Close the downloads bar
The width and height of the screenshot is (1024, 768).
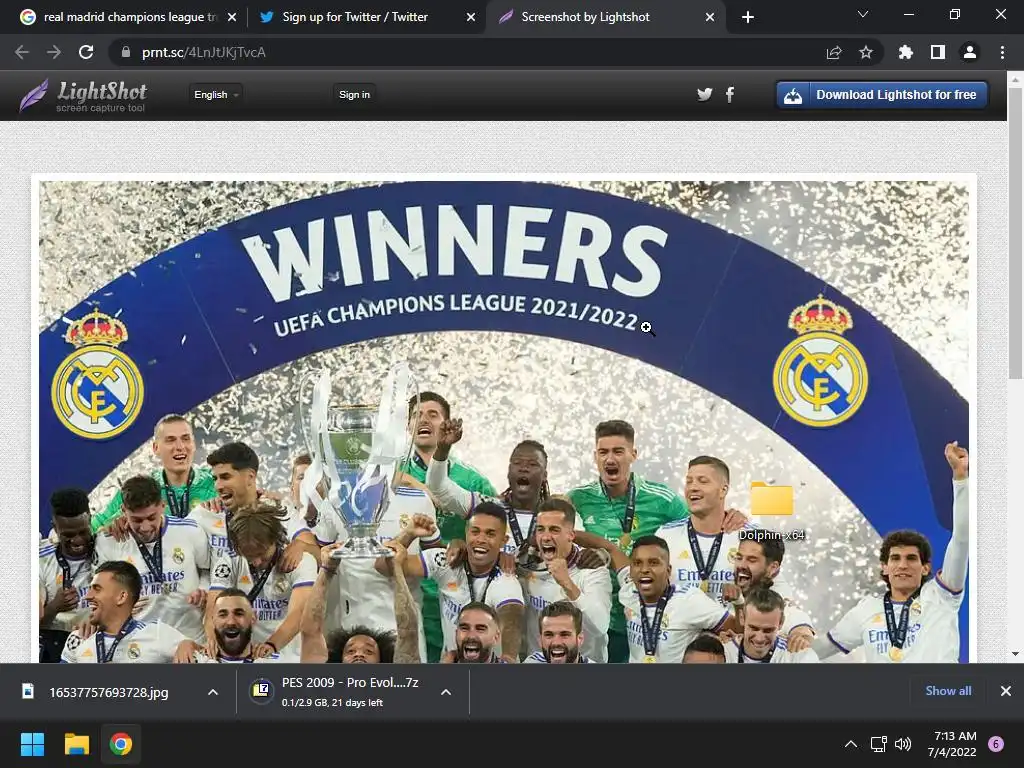[x=1006, y=691]
